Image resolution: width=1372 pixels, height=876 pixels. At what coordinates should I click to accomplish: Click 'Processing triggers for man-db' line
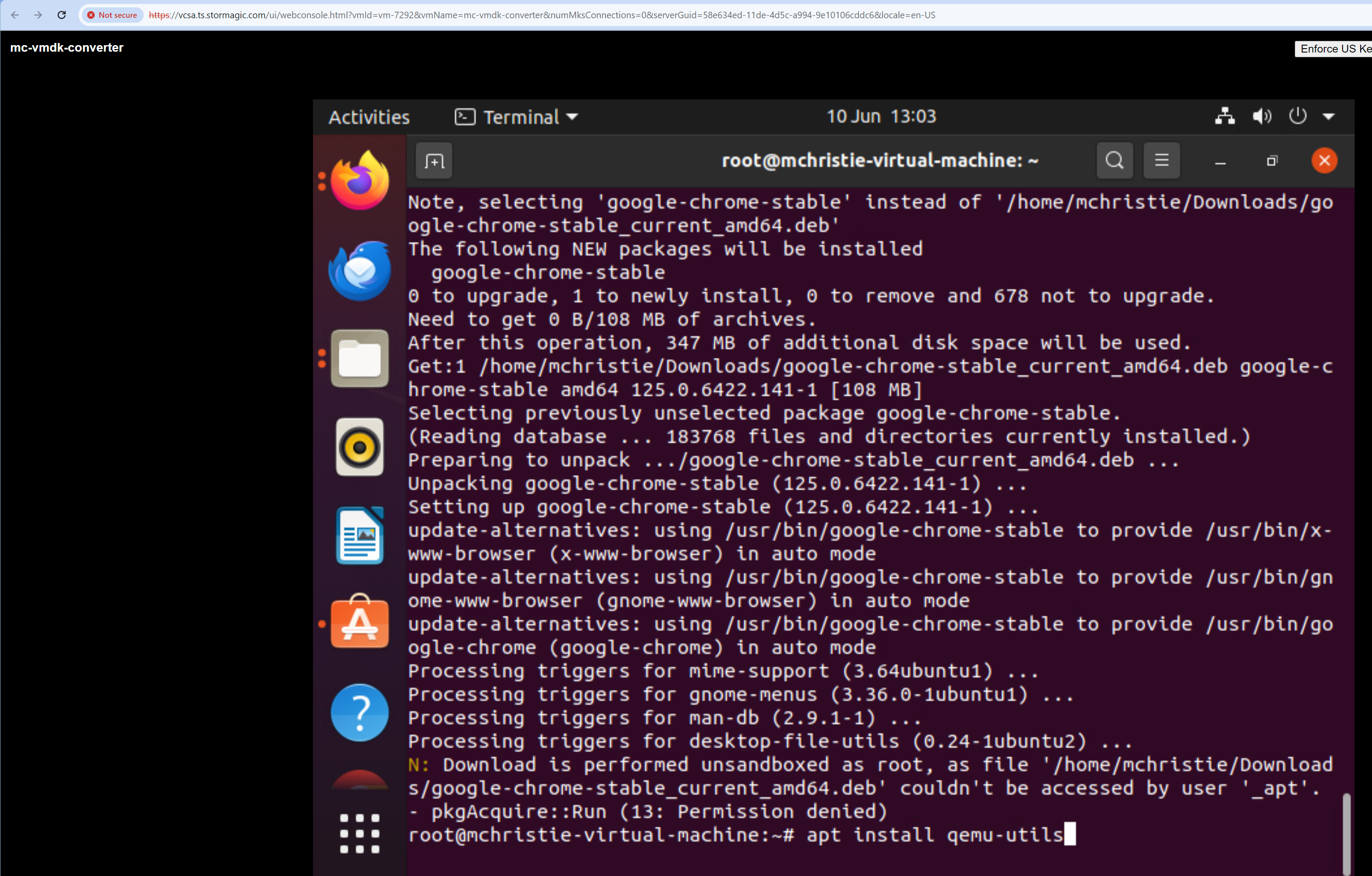[x=665, y=718]
